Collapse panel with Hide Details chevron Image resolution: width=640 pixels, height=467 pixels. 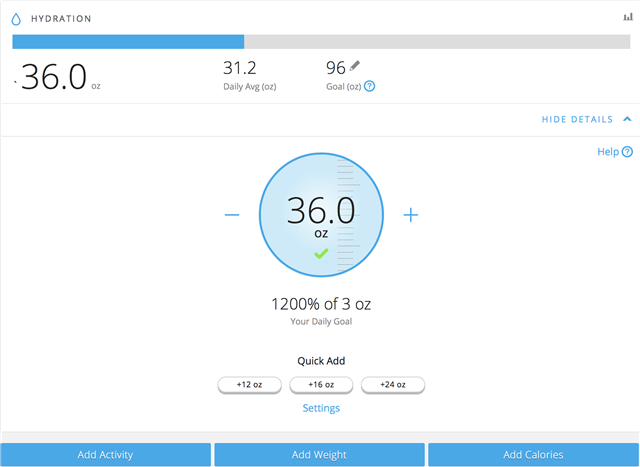tap(627, 119)
